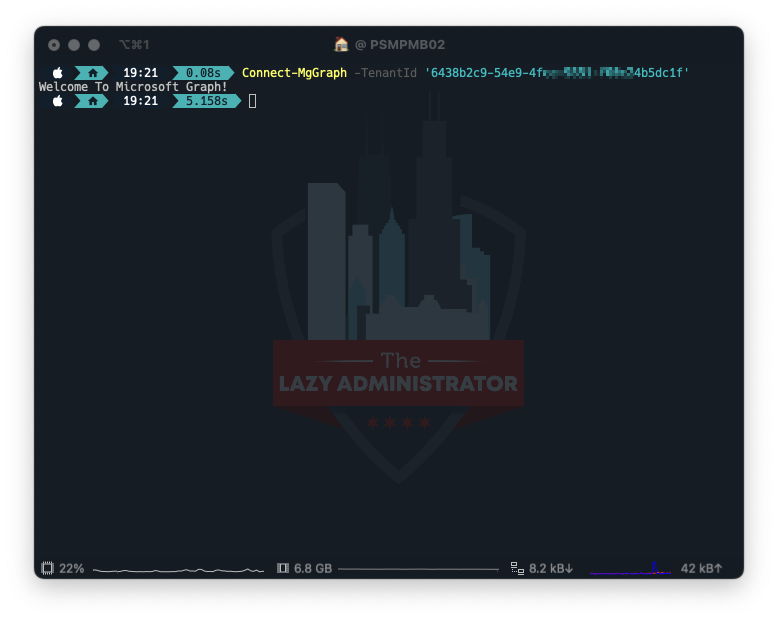Click the CPU chip icon in status bar
The height and width of the screenshot is (621, 778).
[47, 568]
